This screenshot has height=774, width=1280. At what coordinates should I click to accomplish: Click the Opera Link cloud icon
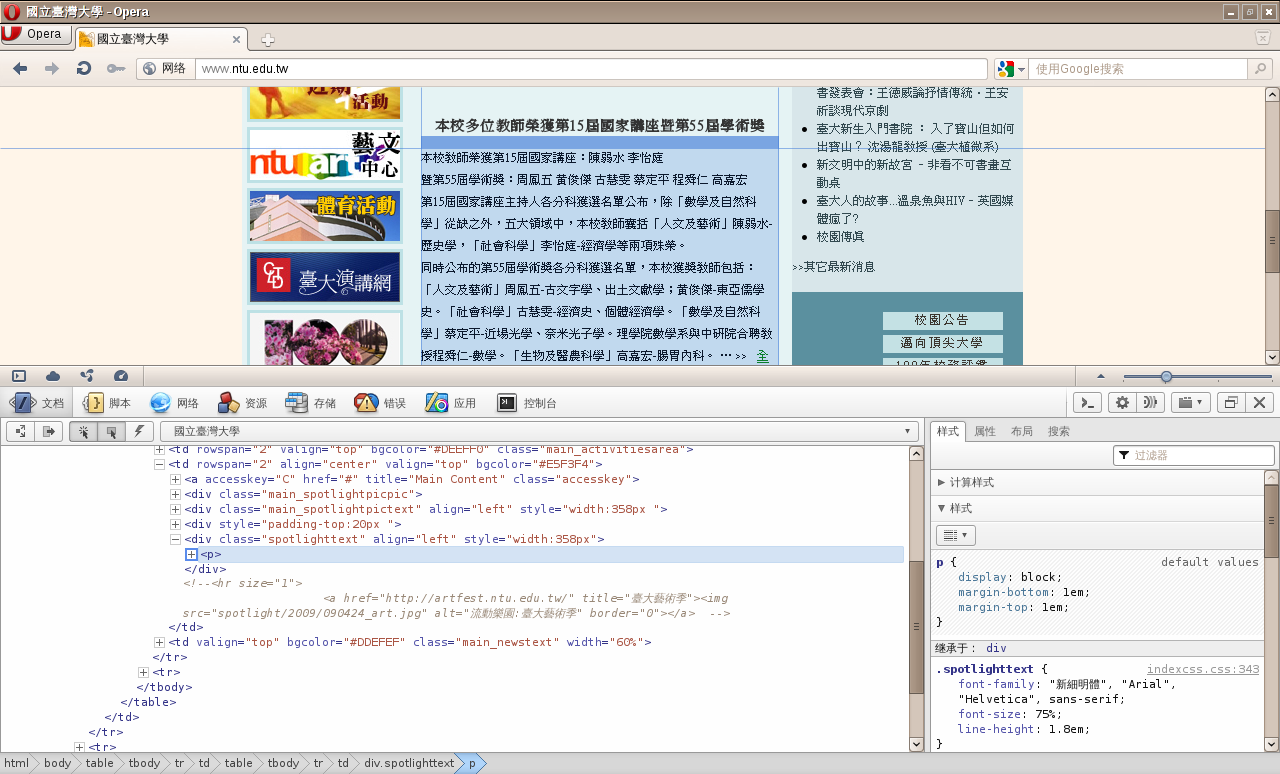coord(53,376)
